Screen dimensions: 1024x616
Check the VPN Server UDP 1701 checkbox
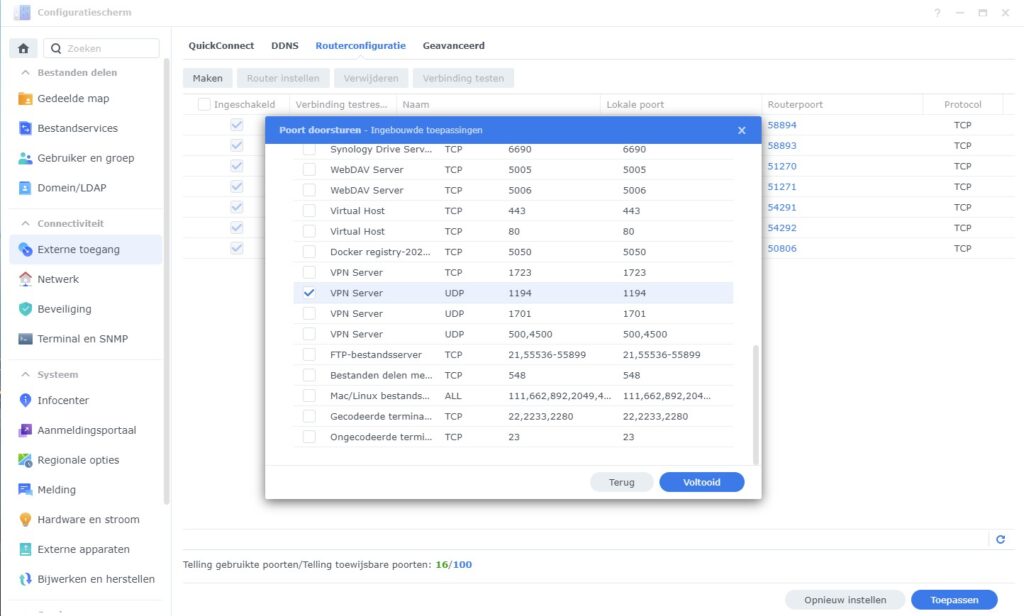click(309, 314)
